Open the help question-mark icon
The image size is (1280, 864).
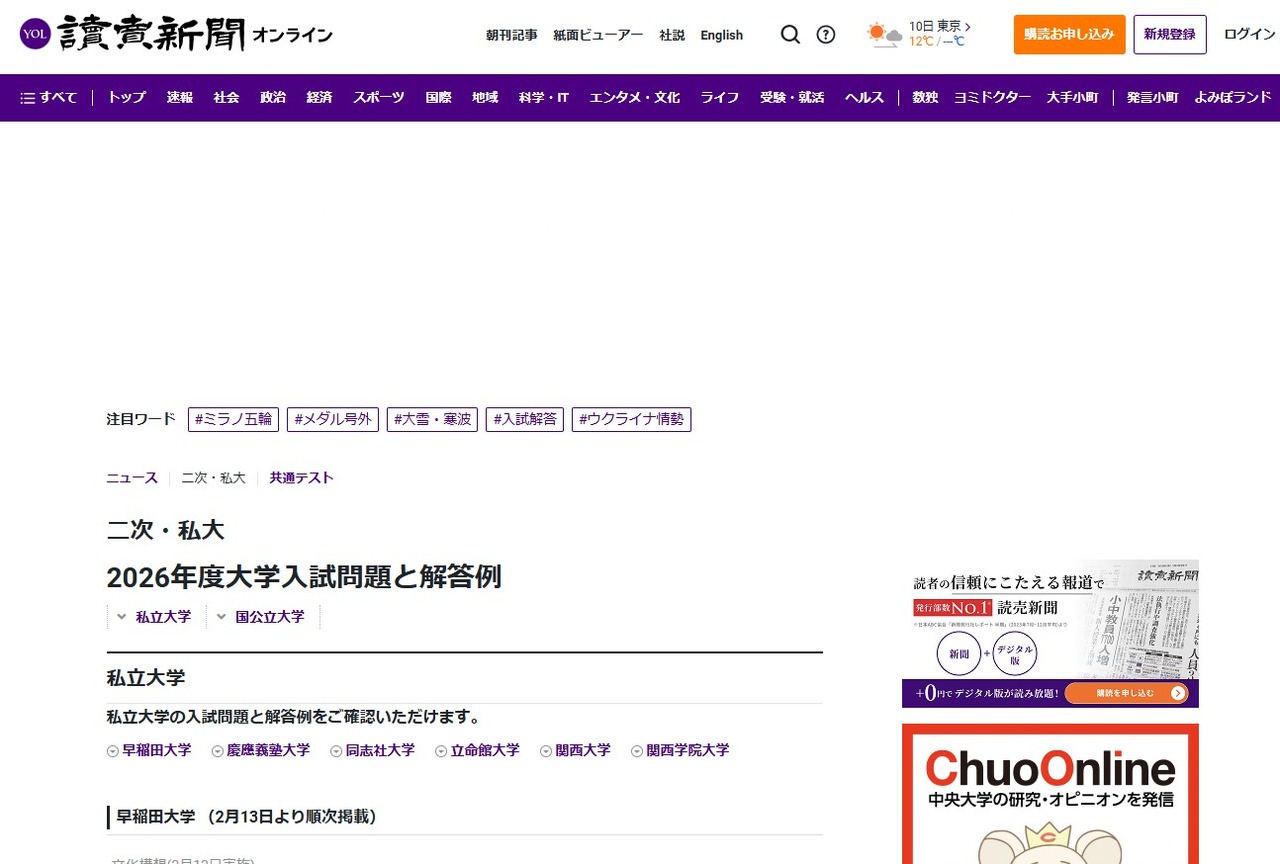pos(826,34)
